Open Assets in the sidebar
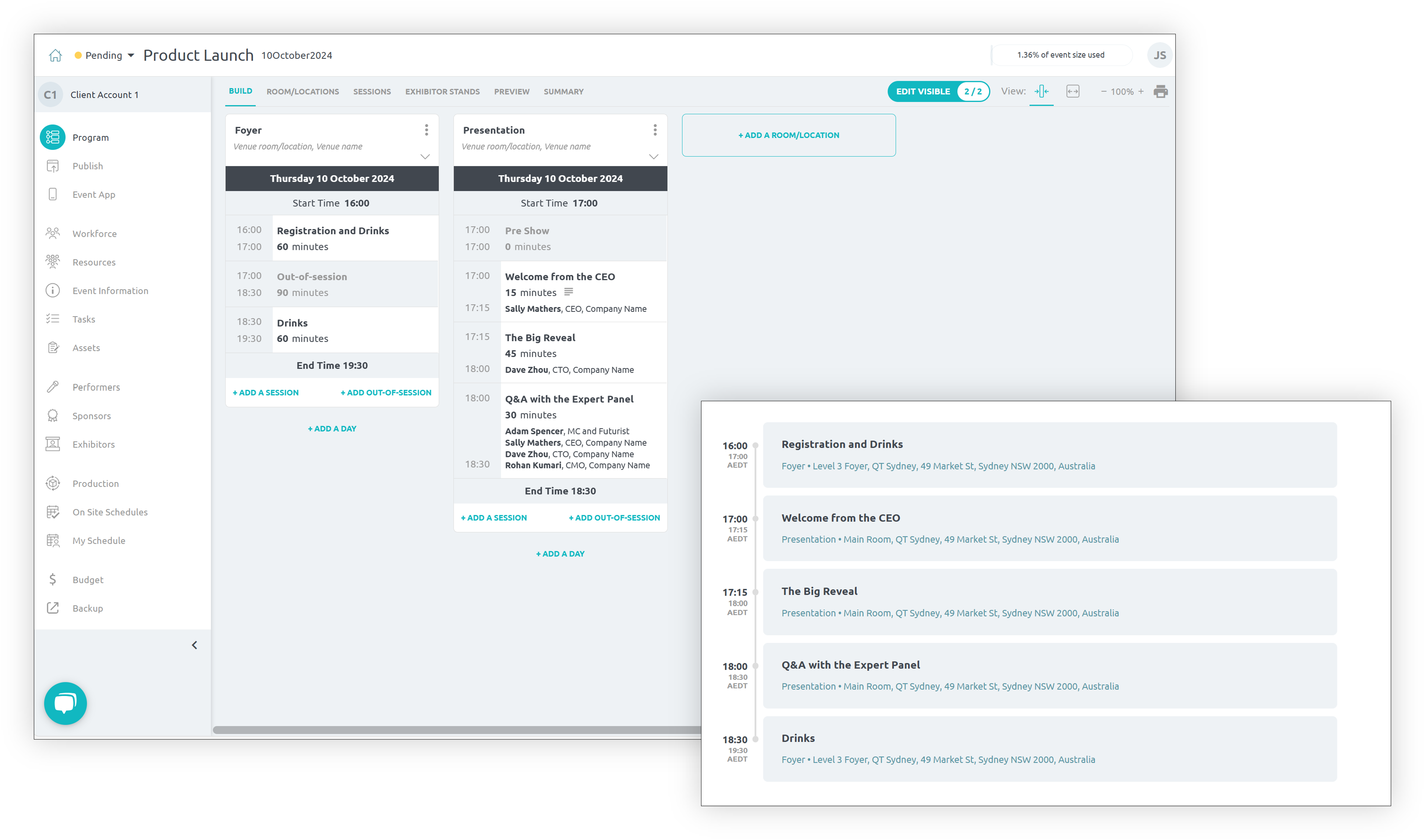Screen dimensions: 1425x840 tap(85, 348)
